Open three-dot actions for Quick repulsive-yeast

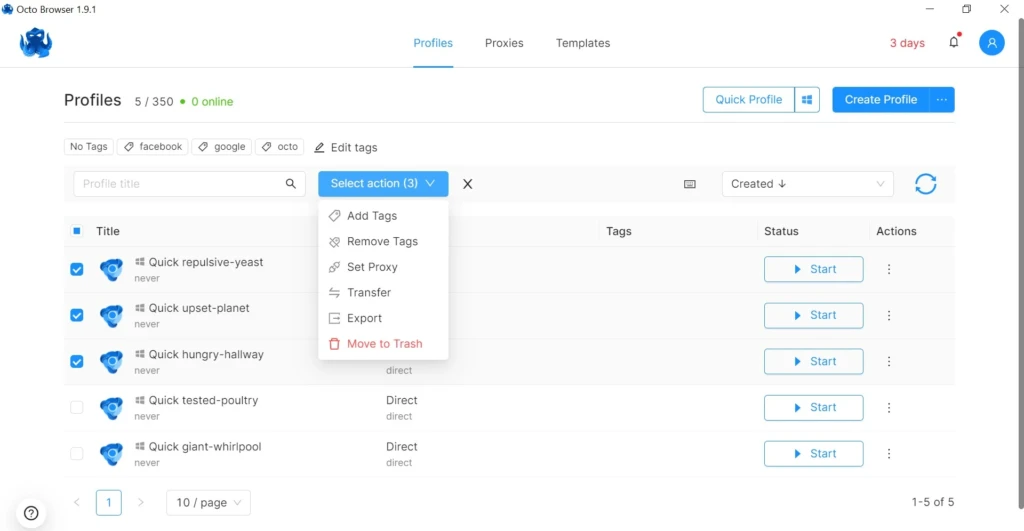[x=889, y=269]
